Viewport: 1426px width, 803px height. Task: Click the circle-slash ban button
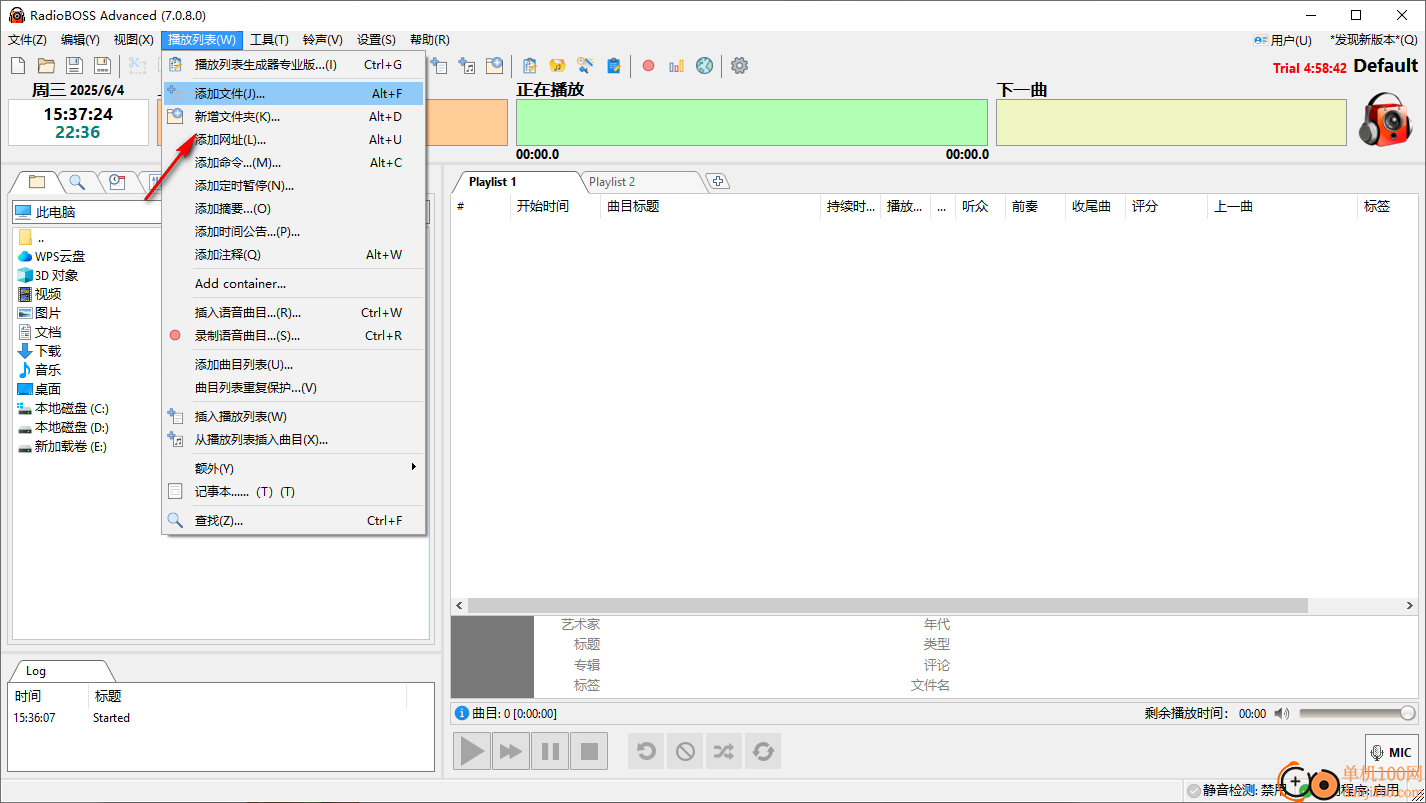click(x=685, y=751)
